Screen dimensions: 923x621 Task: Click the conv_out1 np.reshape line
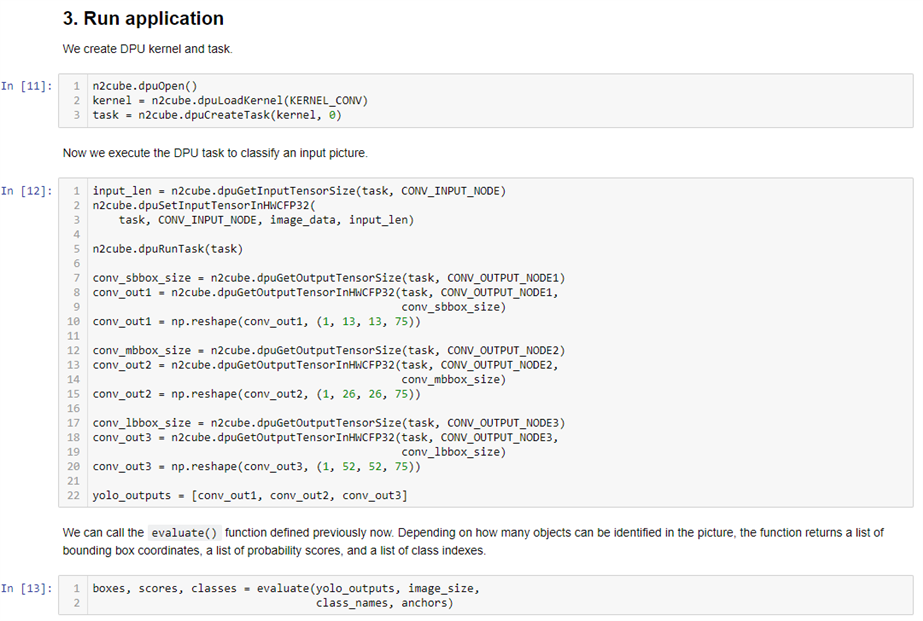[256, 322]
